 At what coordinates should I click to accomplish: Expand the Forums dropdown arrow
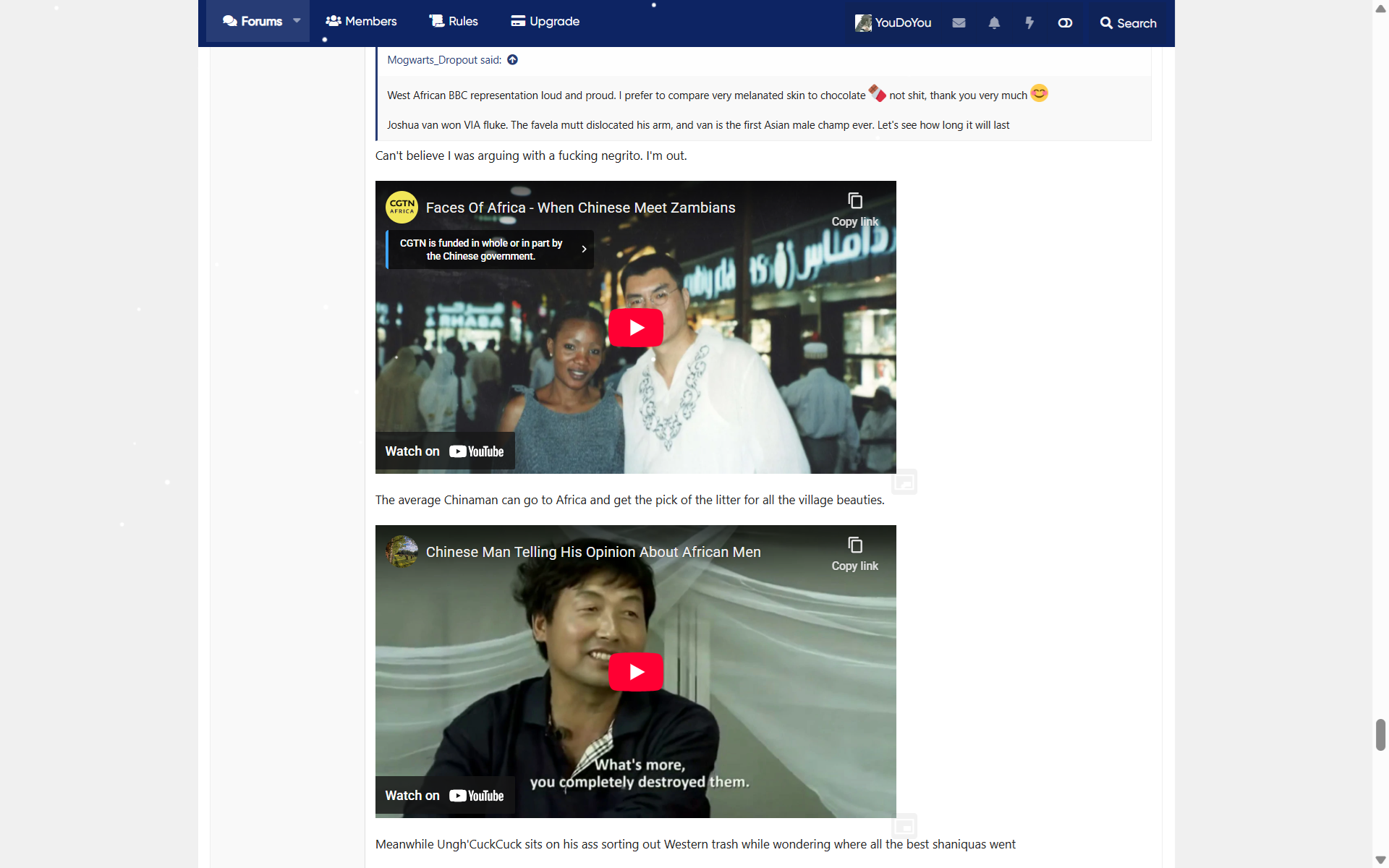pyautogui.click(x=297, y=21)
